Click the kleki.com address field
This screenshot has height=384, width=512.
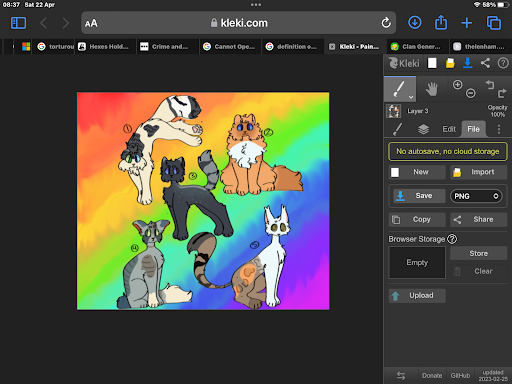coord(239,23)
